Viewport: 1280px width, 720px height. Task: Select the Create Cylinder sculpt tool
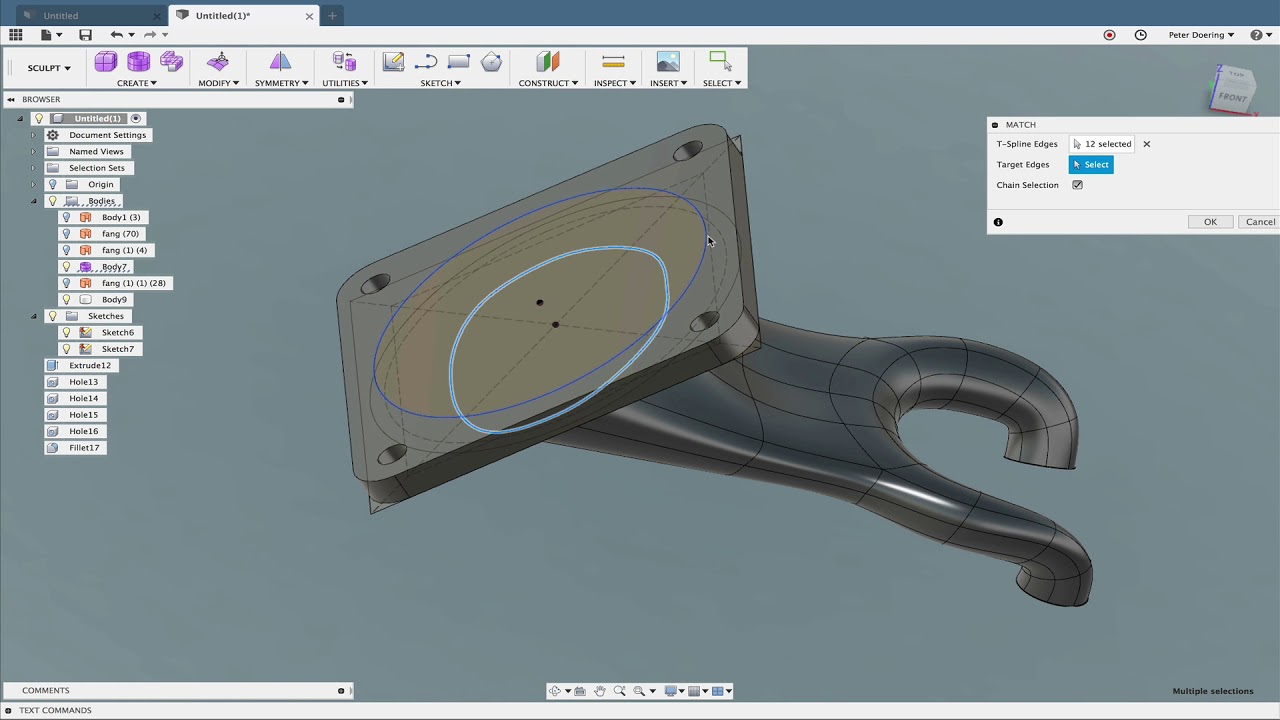pyautogui.click(x=138, y=62)
